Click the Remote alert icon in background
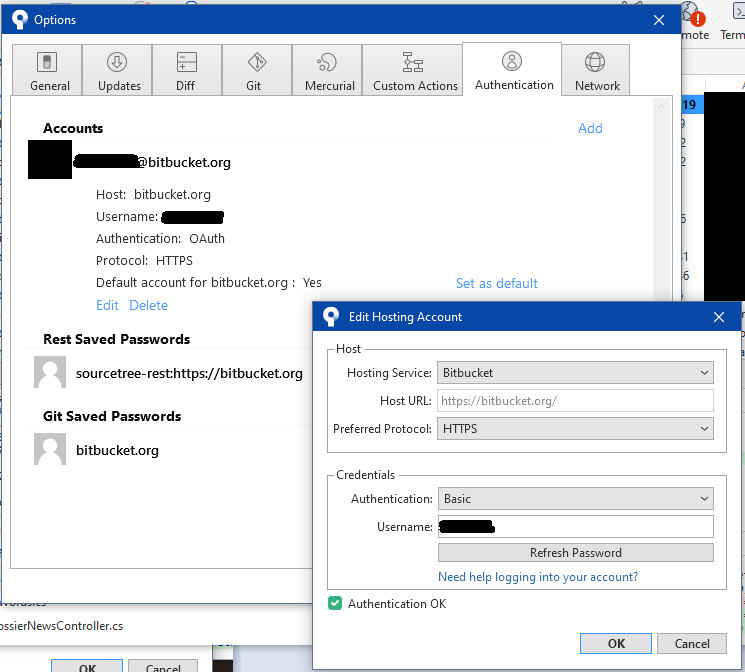745x672 pixels. coord(697,19)
